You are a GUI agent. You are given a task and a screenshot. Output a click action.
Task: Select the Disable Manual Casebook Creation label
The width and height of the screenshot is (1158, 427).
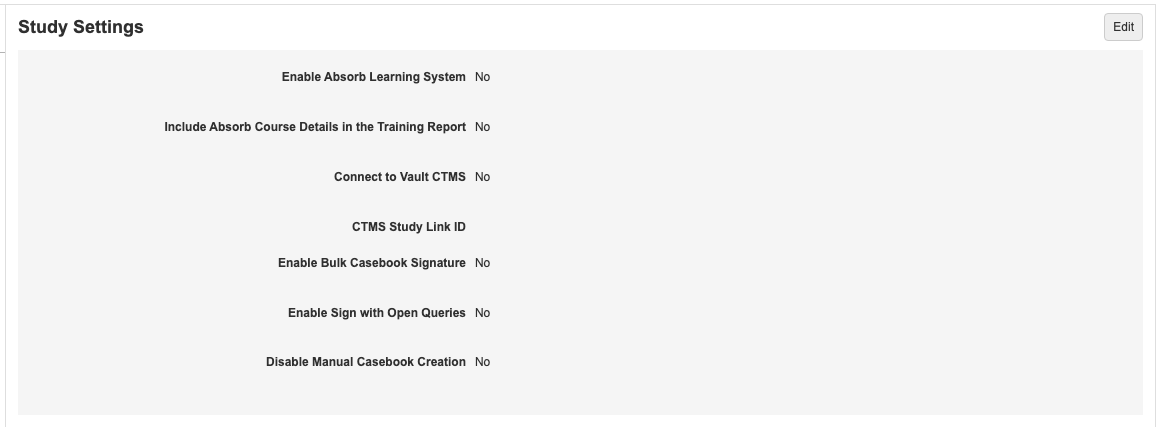coord(365,362)
